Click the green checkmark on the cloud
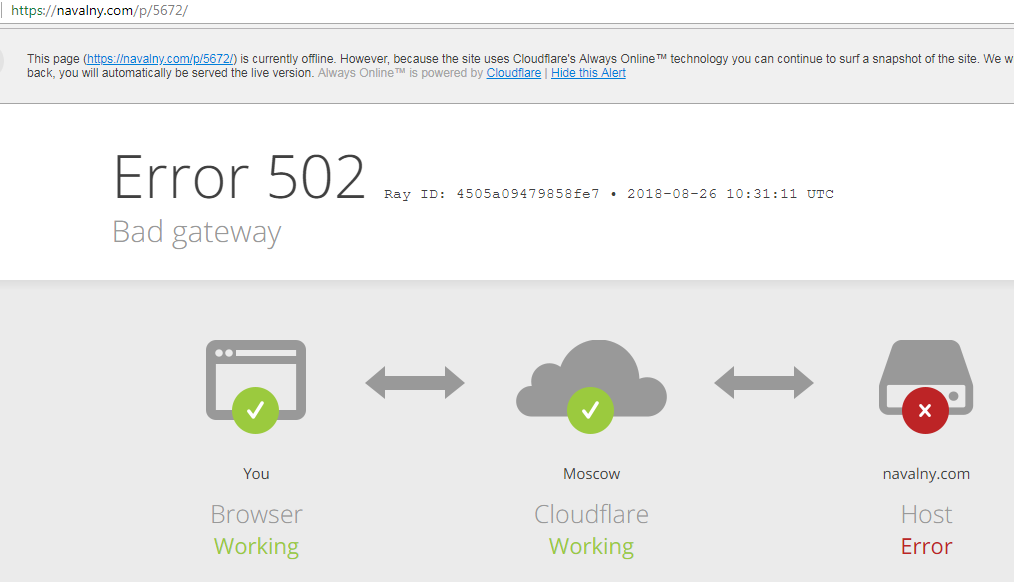Viewport: 1014px width, 582px height. [x=591, y=409]
